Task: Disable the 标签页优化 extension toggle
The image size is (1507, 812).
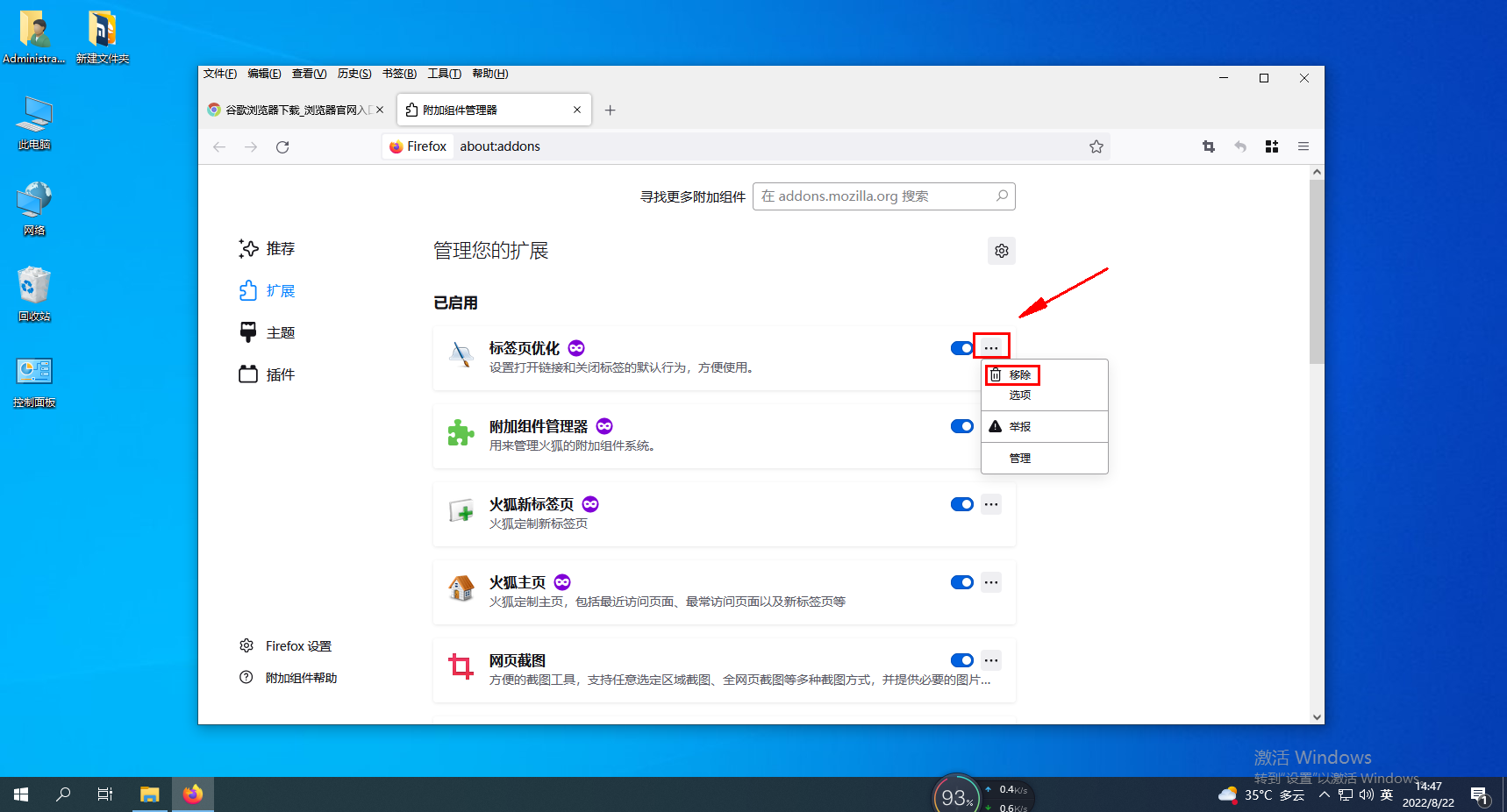Action: [962, 348]
